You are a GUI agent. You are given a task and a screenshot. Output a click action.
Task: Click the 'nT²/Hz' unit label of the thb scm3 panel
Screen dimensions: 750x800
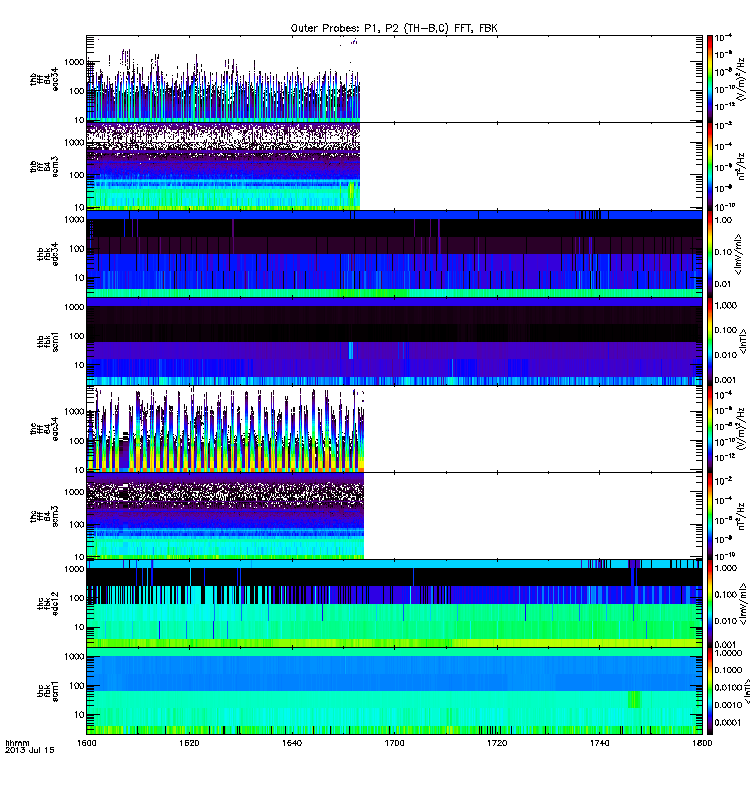coord(741,166)
